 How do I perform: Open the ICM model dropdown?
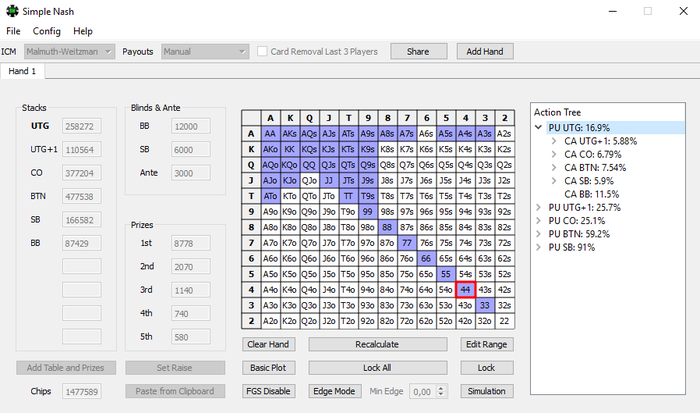pyautogui.click(x=69, y=51)
